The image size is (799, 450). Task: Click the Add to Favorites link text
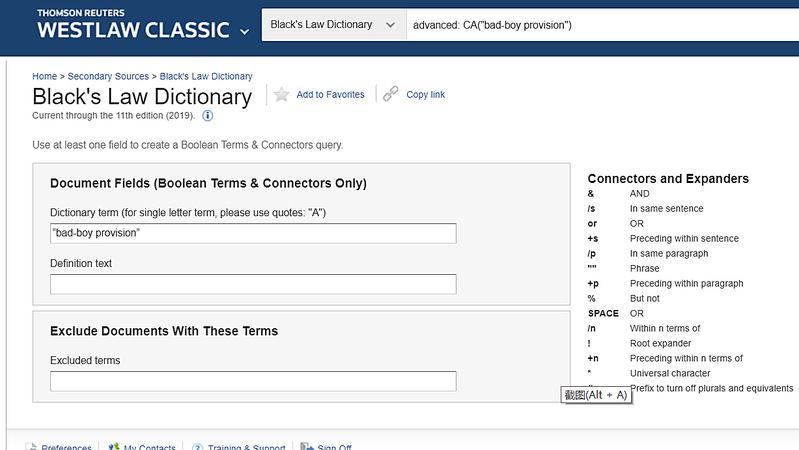pos(330,95)
